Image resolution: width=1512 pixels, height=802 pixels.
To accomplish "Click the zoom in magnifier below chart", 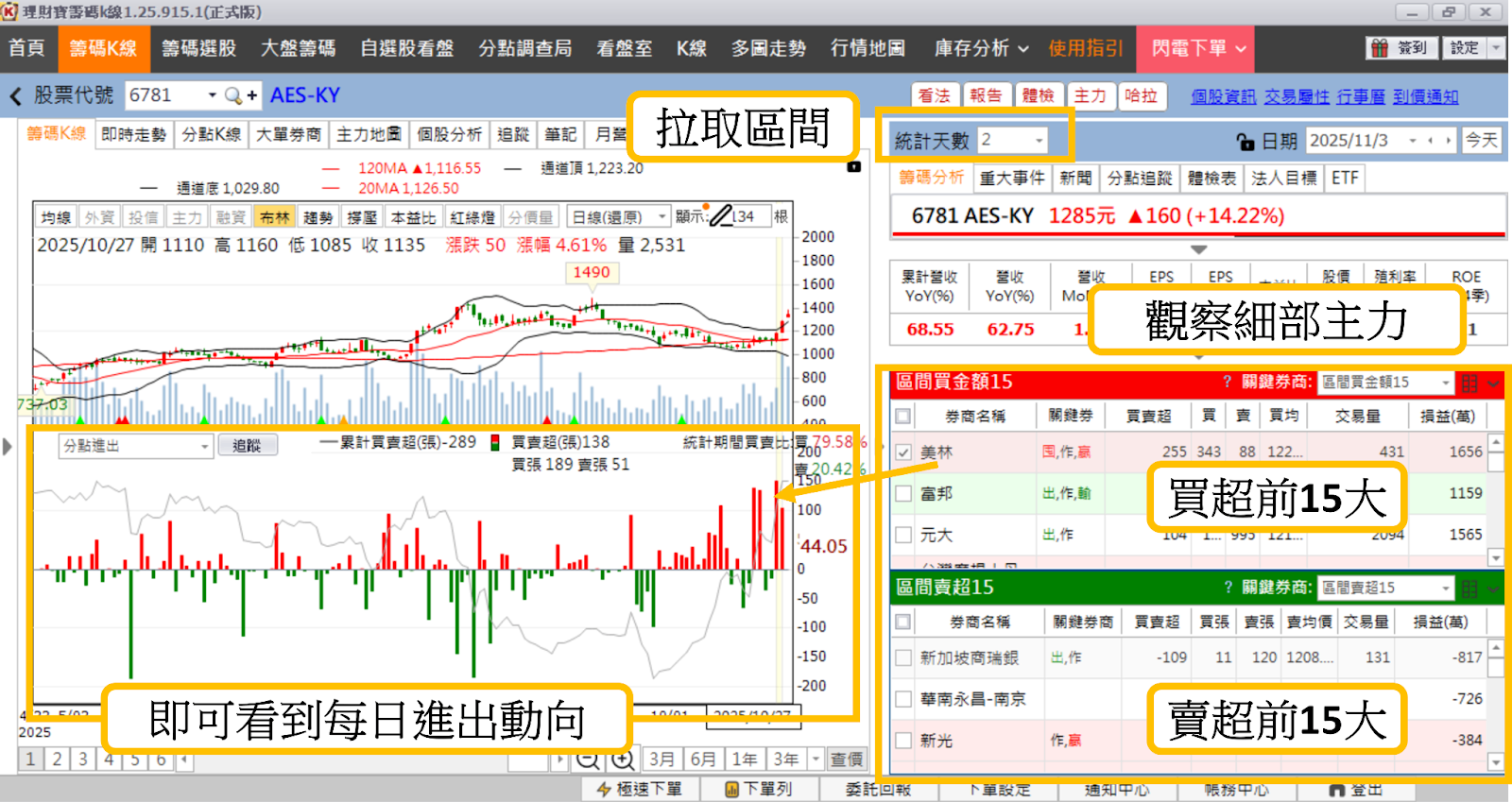I will tap(622, 759).
